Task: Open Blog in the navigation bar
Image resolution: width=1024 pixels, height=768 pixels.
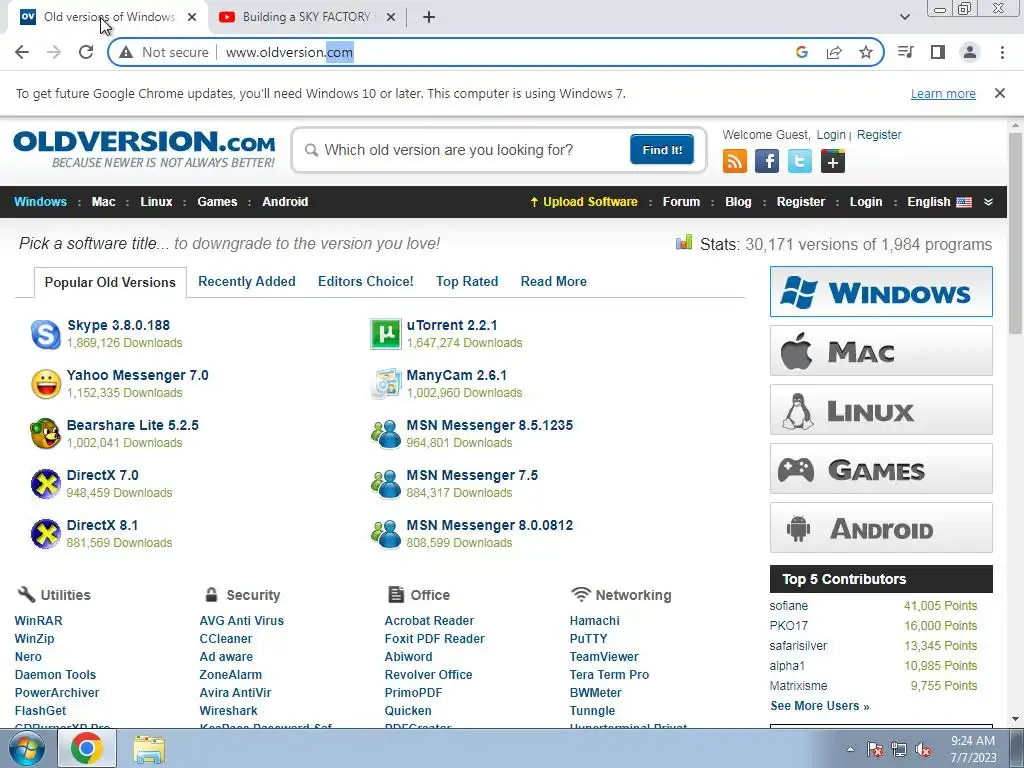Action: [738, 202]
